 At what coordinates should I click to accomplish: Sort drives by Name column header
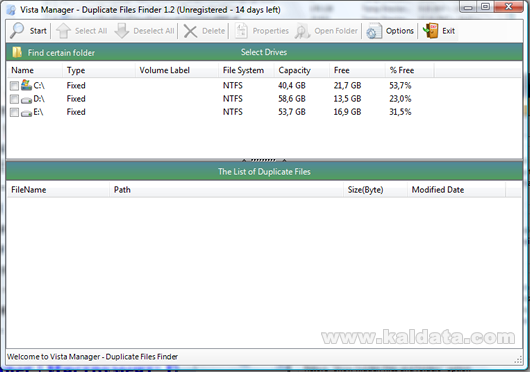tap(34, 70)
